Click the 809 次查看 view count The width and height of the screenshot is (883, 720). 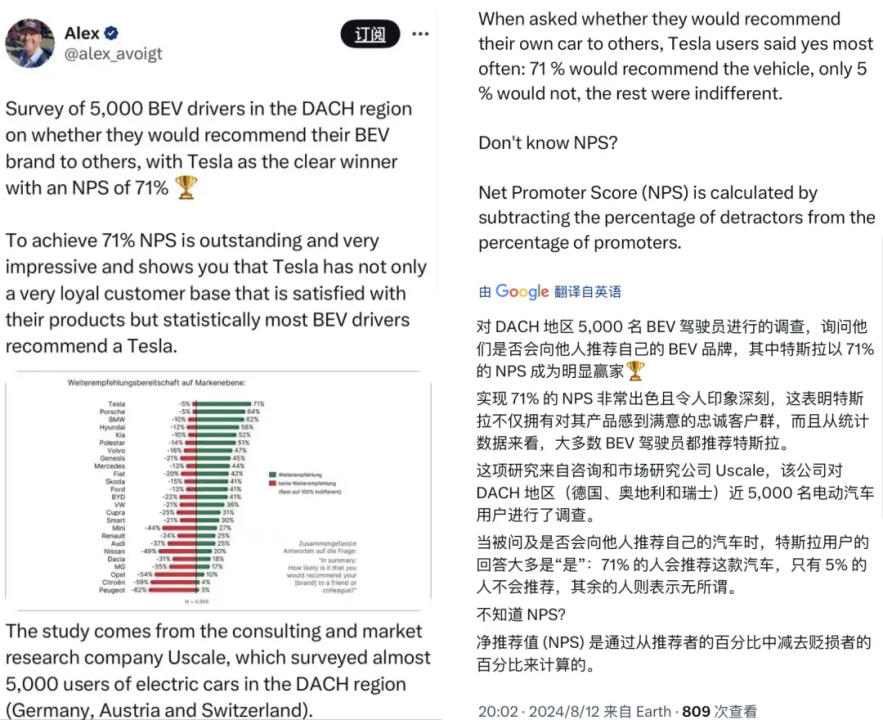719,711
